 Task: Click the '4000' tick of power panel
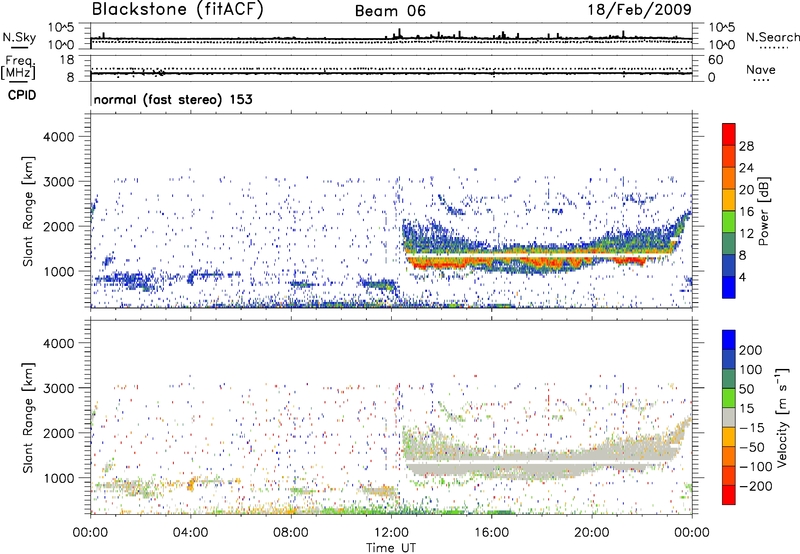click(58, 137)
